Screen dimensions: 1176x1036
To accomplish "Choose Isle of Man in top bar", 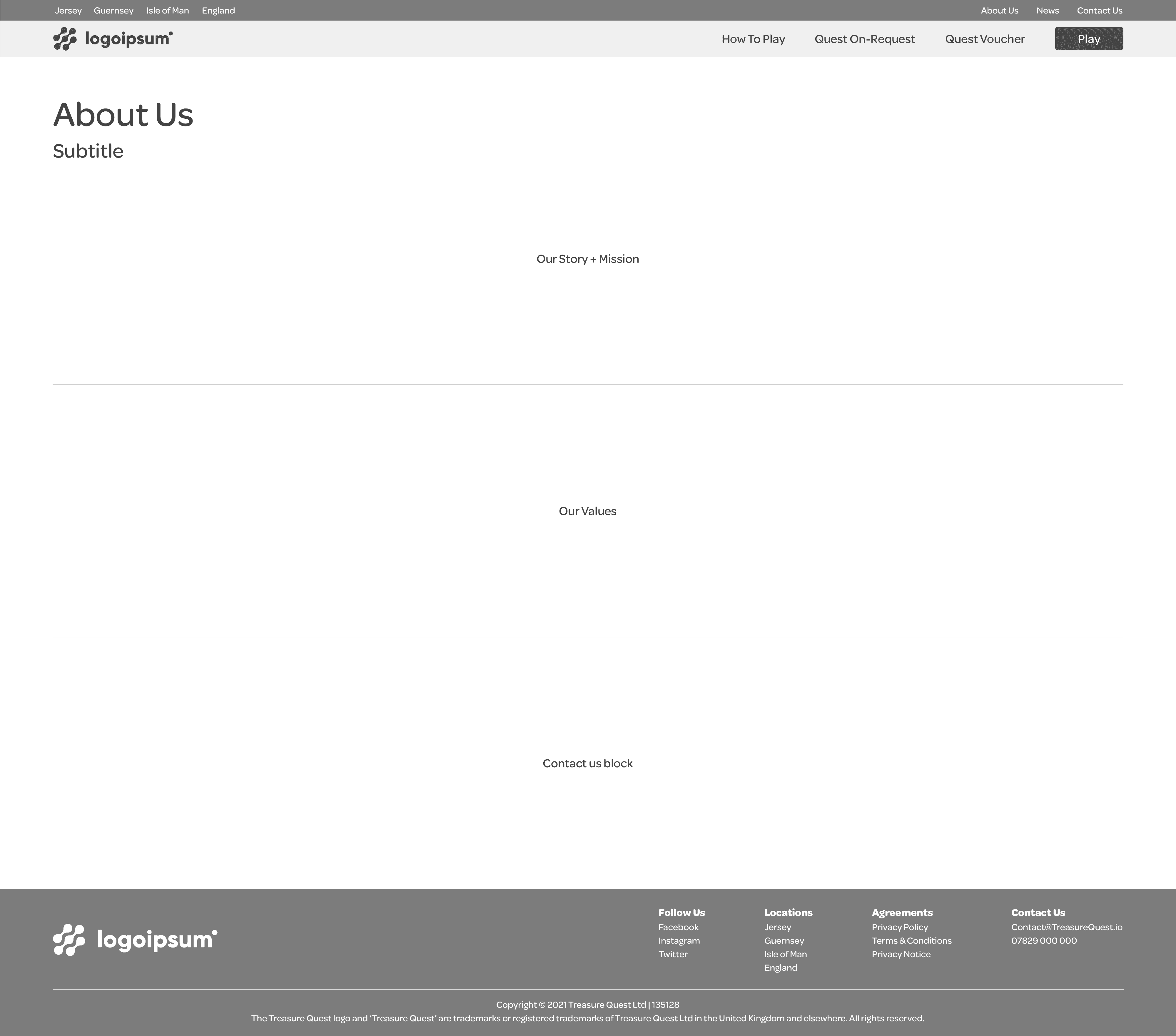I will 167,10.
